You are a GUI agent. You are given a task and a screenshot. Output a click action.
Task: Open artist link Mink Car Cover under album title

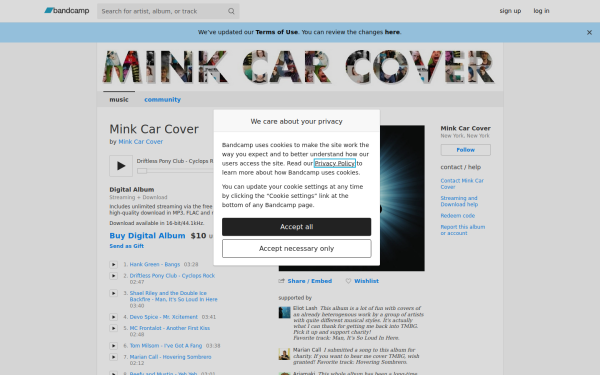140,142
